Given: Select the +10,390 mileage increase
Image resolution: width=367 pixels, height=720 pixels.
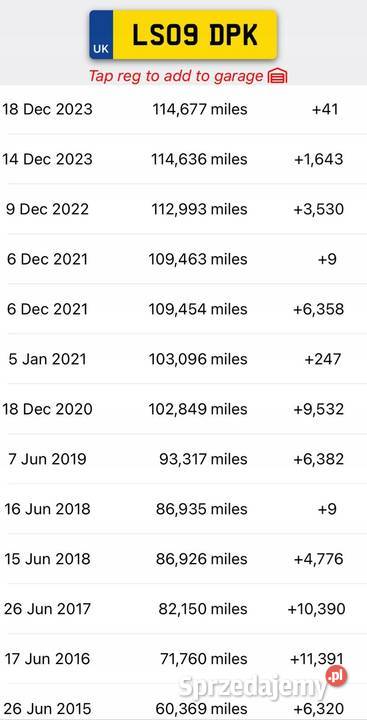Looking at the screenshot, I should click(316, 609).
